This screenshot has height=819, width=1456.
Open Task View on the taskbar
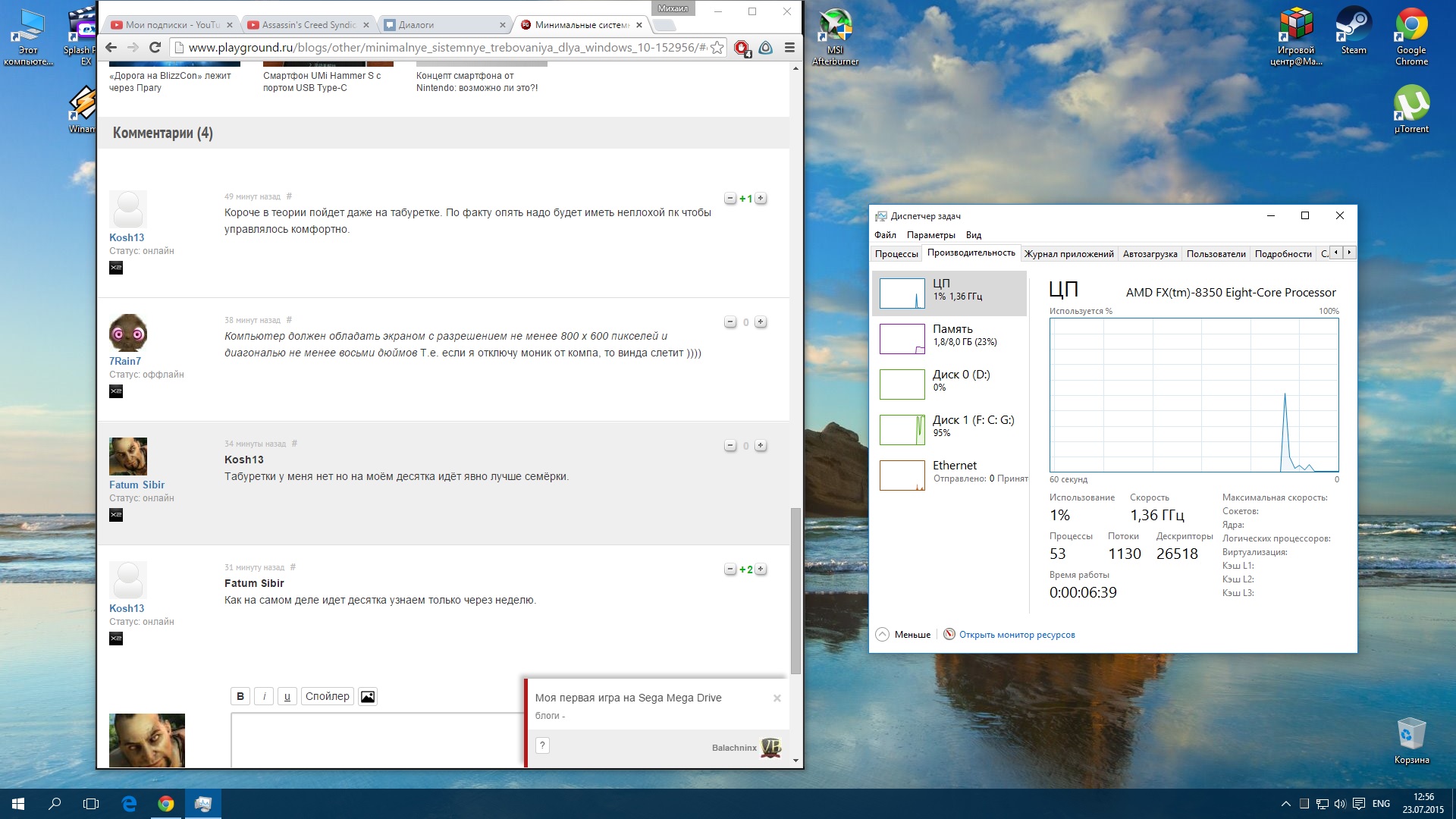point(91,803)
